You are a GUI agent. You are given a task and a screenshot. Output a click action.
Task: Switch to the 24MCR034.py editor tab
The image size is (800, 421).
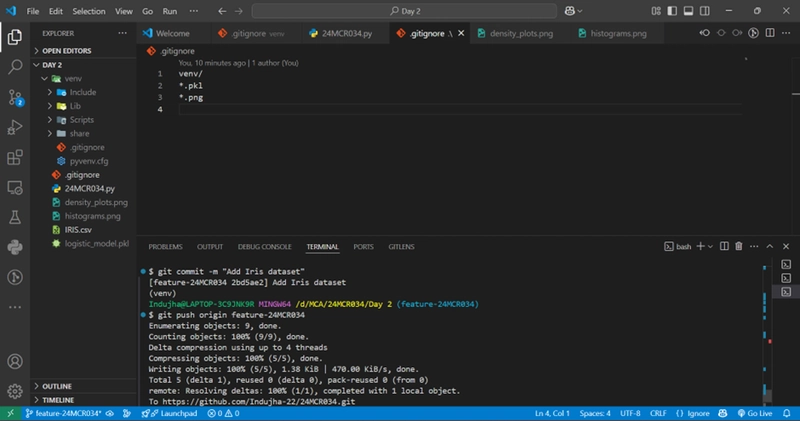[x=341, y=33]
